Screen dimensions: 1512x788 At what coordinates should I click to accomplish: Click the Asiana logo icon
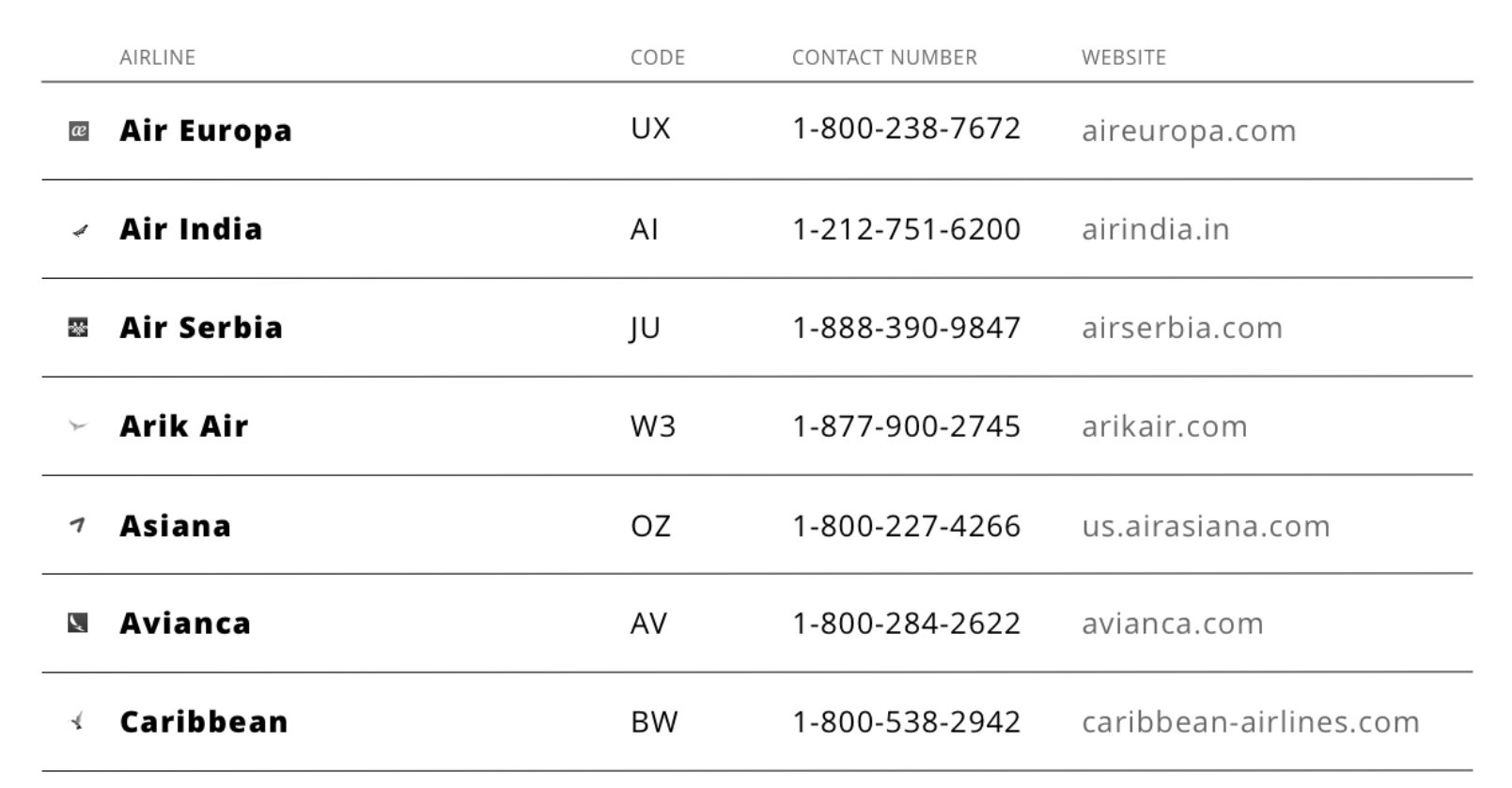point(78,525)
